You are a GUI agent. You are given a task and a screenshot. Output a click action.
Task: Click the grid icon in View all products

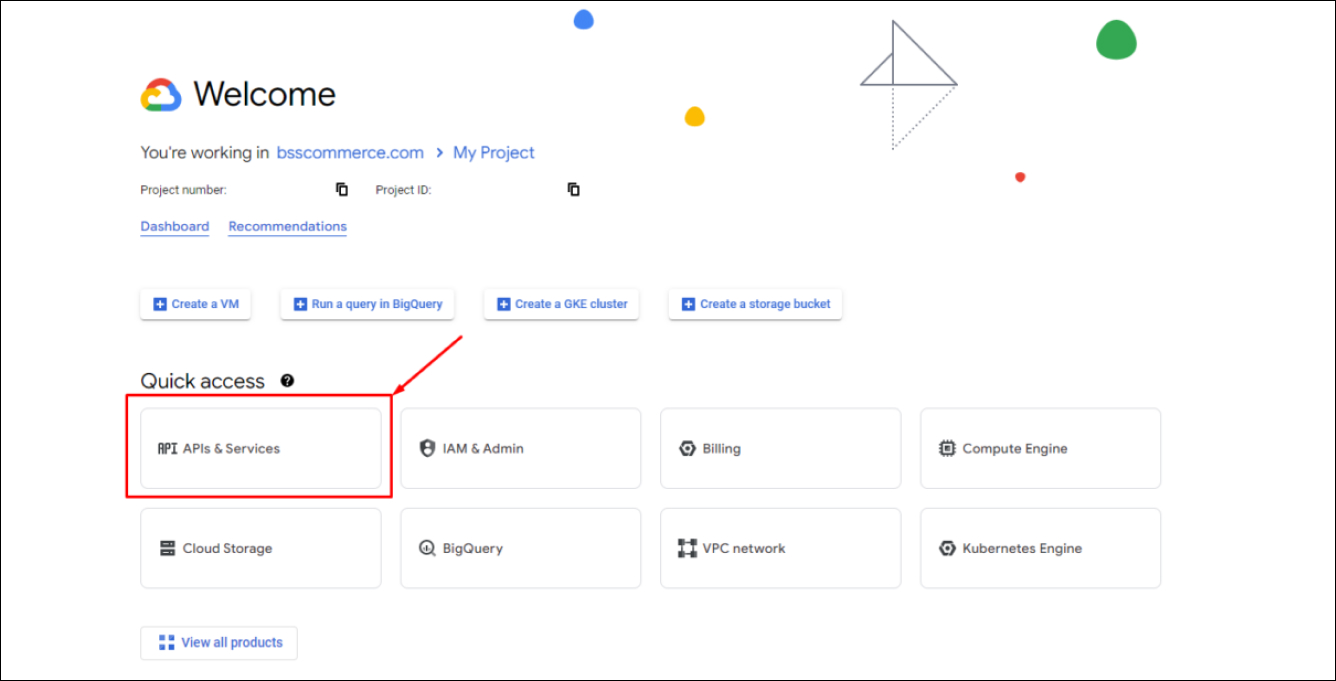click(x=167, y=642)
